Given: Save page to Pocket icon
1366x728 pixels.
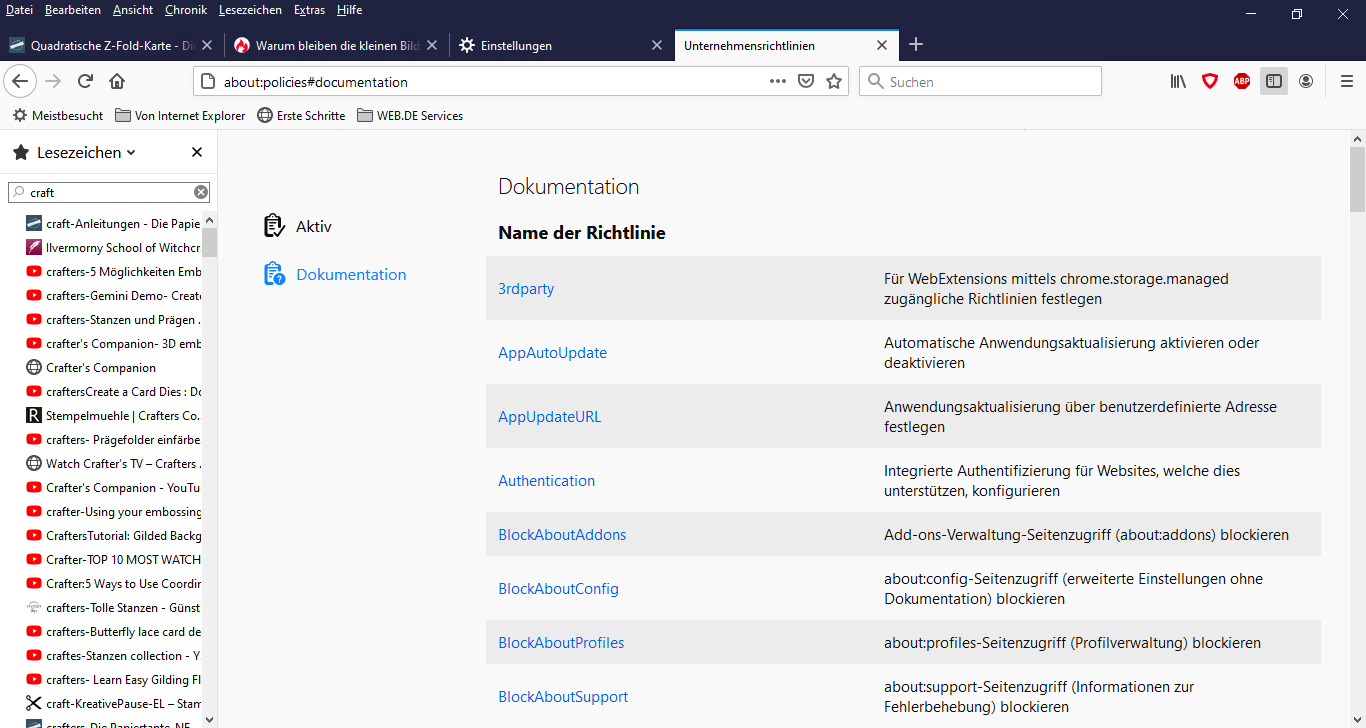Looking at the screenshot, I should pos(806,82).
